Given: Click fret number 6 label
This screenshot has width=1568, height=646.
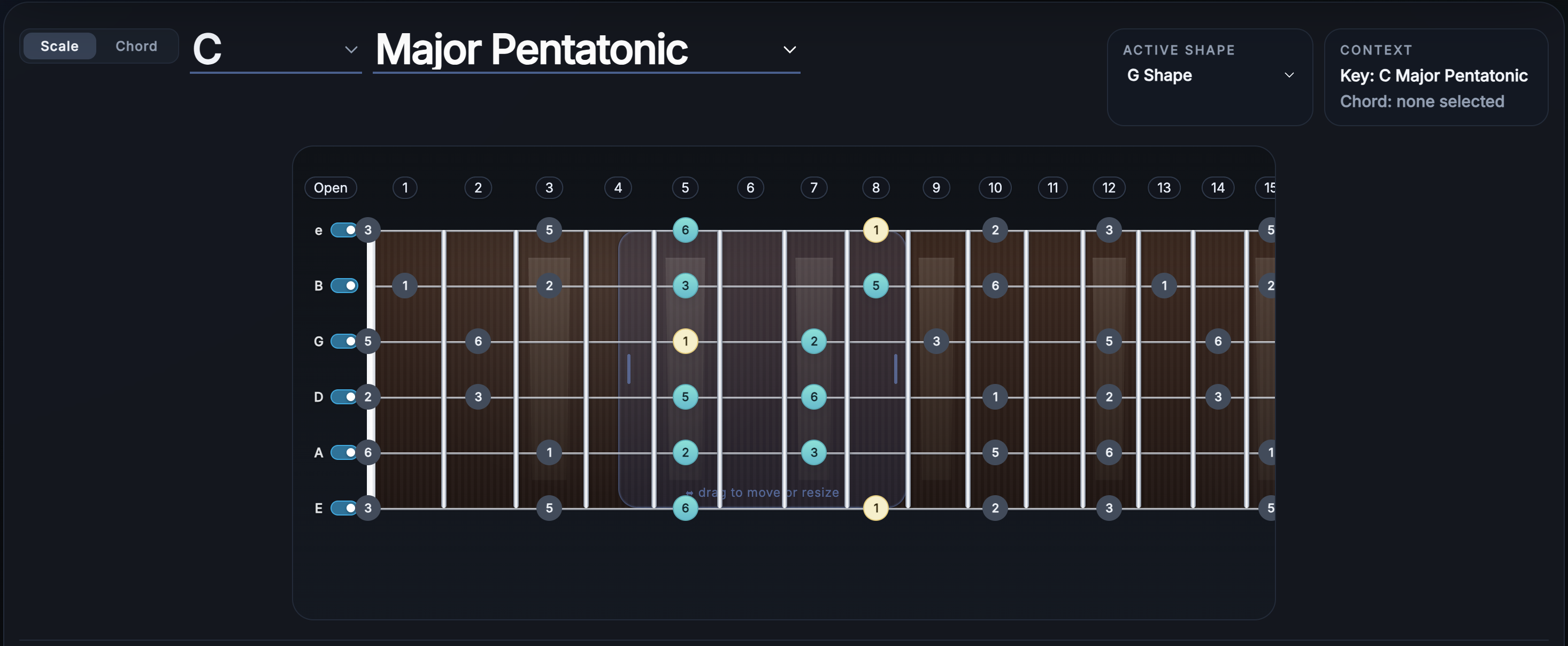Looking at the screenshot, I should [x=750, y=188].
